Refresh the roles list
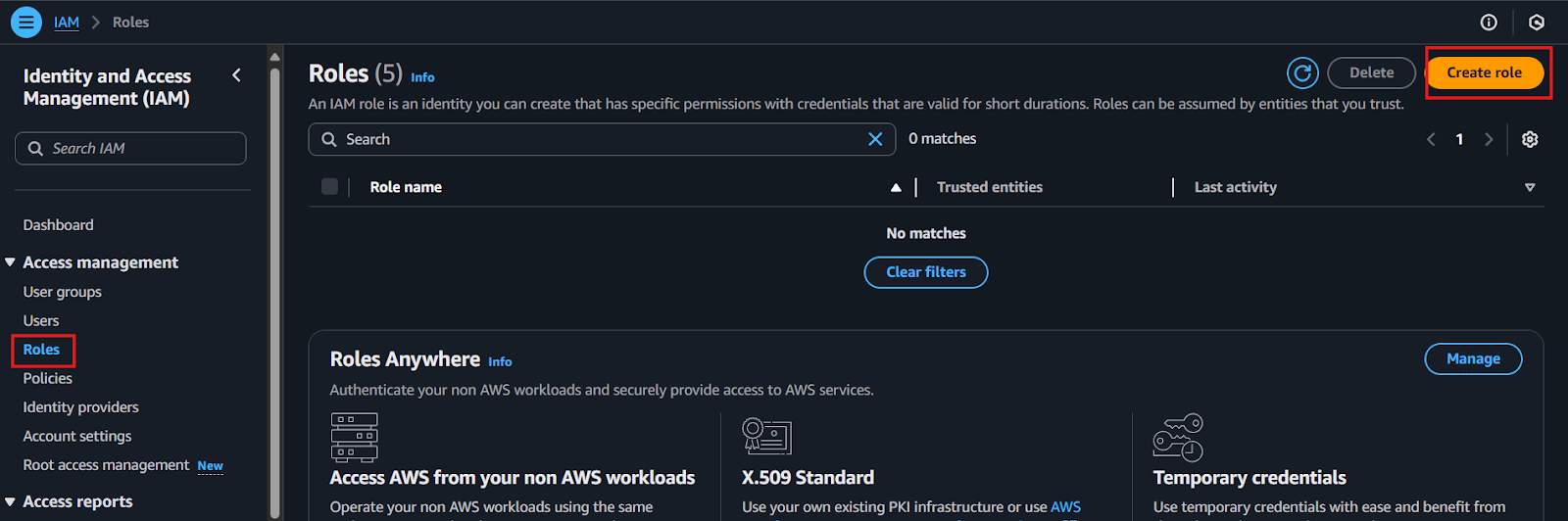The image size is (1568, 521). click(1302, 72)
